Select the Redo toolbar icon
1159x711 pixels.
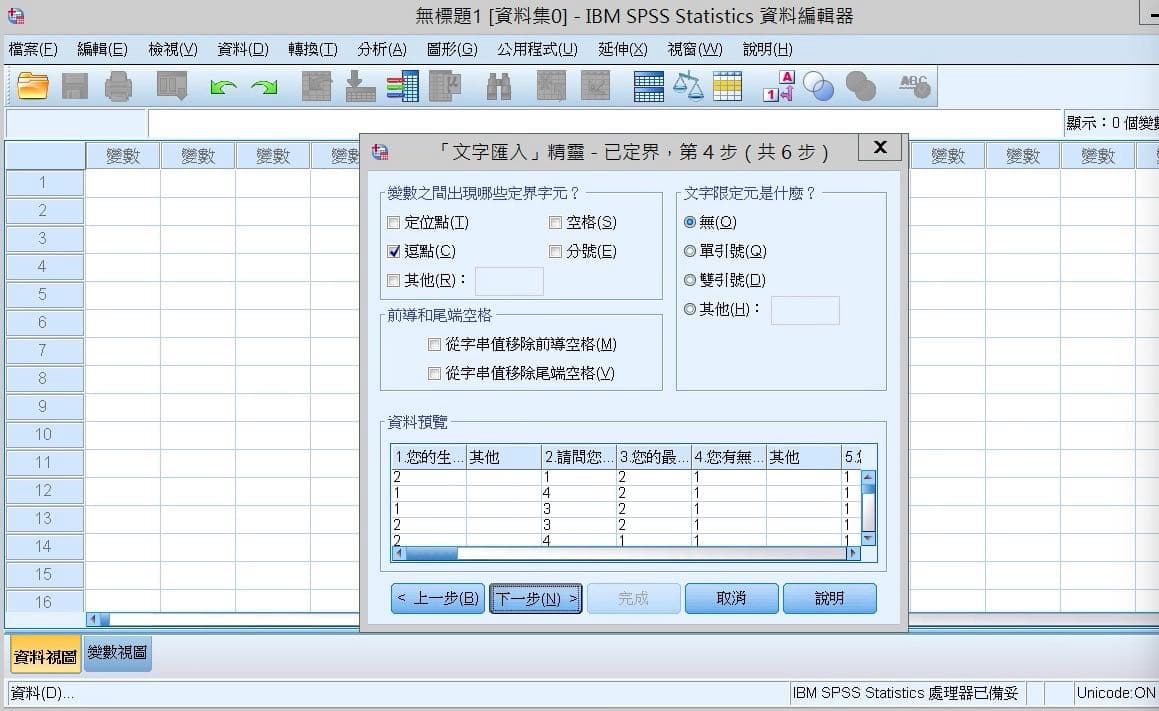(x=262, y=87)
